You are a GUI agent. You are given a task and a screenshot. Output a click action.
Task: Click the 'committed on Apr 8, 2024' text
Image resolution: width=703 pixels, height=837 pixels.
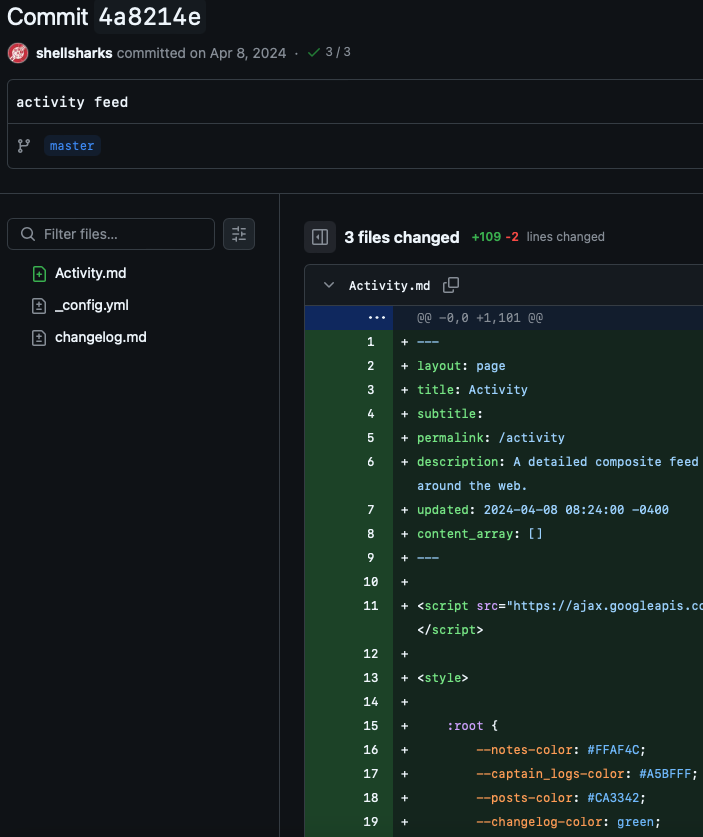(x=201, y=53)
